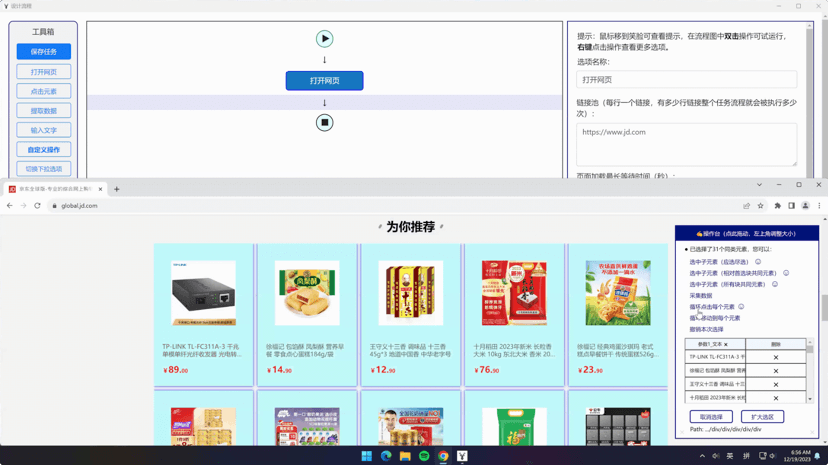
Task: Click 撤销本次选择 link
Action: (706, 329)
